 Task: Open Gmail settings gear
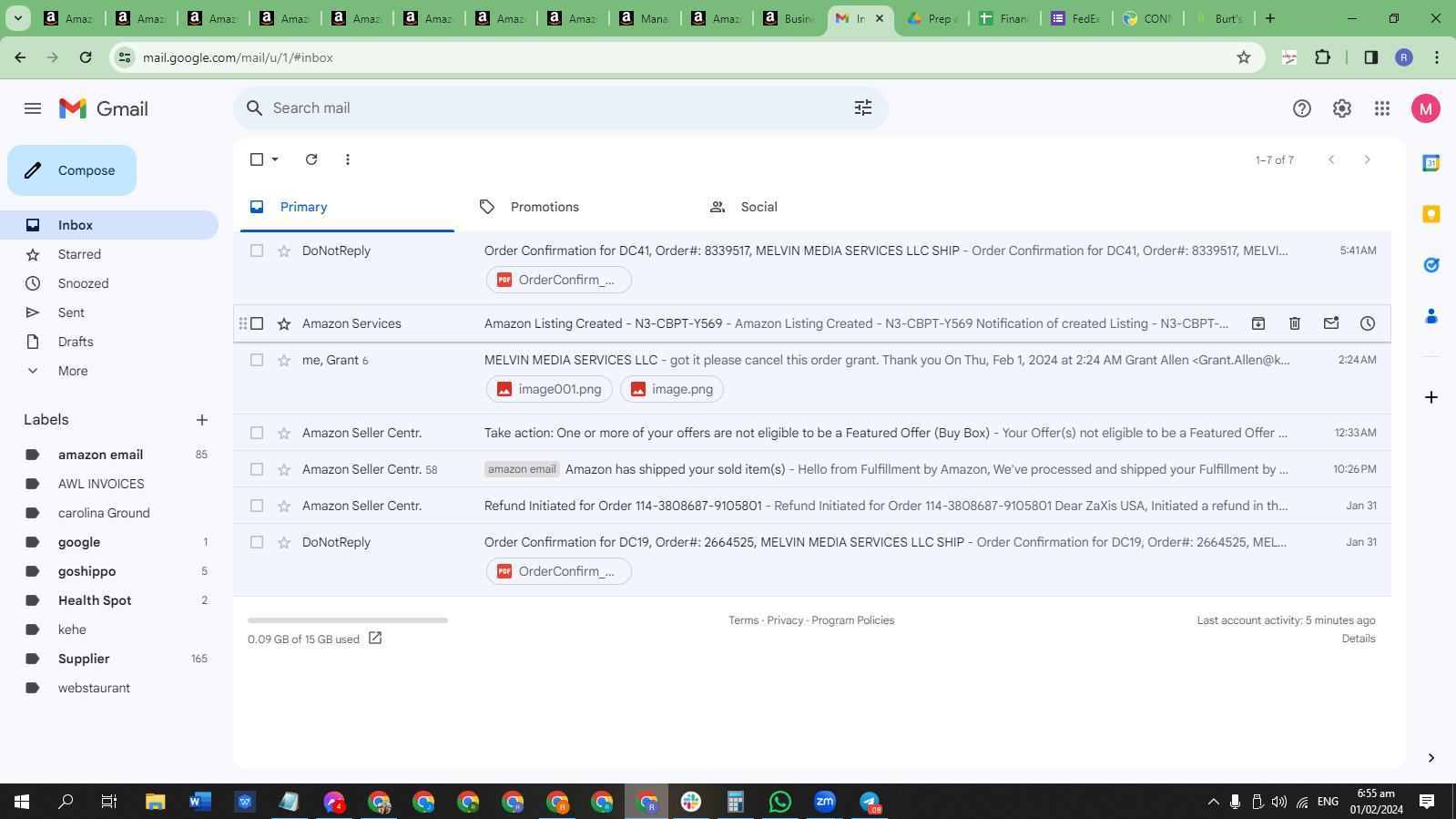click(x=1342, y=108)
